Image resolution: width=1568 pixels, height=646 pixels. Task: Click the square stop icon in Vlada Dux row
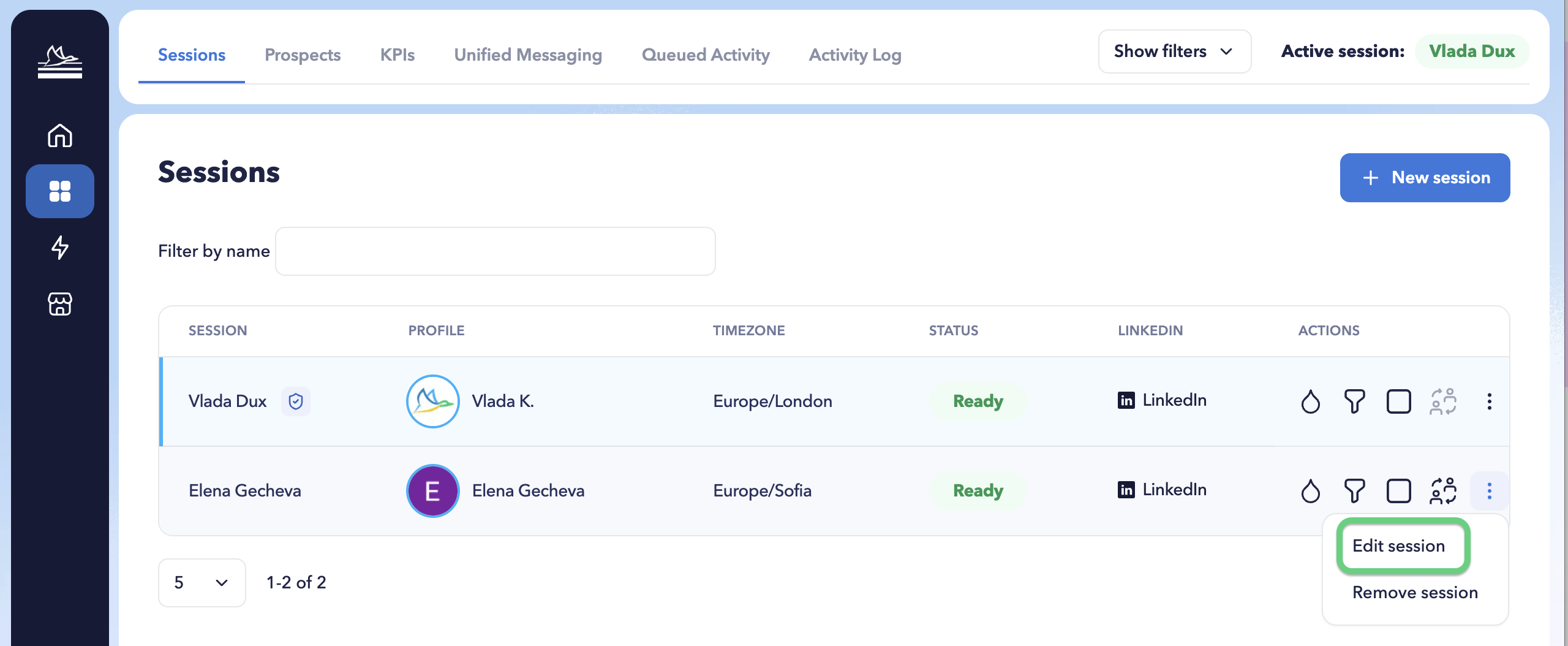[1398, 401]
